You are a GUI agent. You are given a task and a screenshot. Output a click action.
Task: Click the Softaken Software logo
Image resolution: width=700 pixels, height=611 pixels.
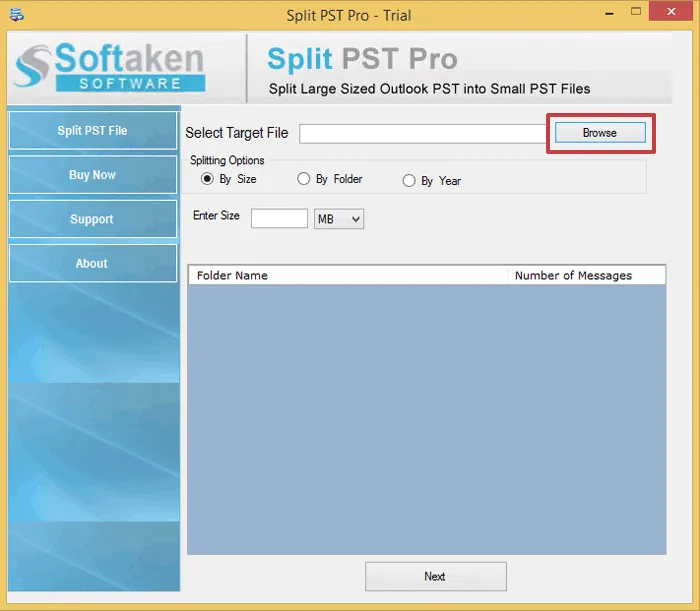click(x=110, y=67)
